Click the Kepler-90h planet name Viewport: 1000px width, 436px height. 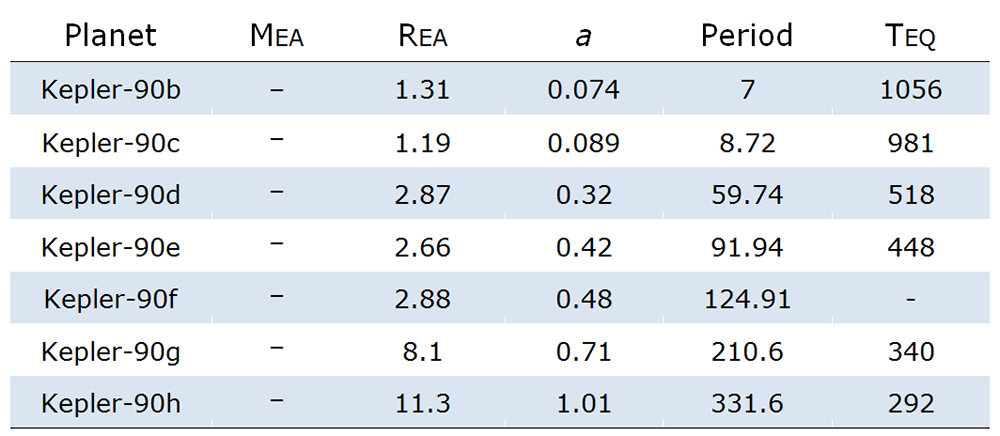[x=111, y=404]
